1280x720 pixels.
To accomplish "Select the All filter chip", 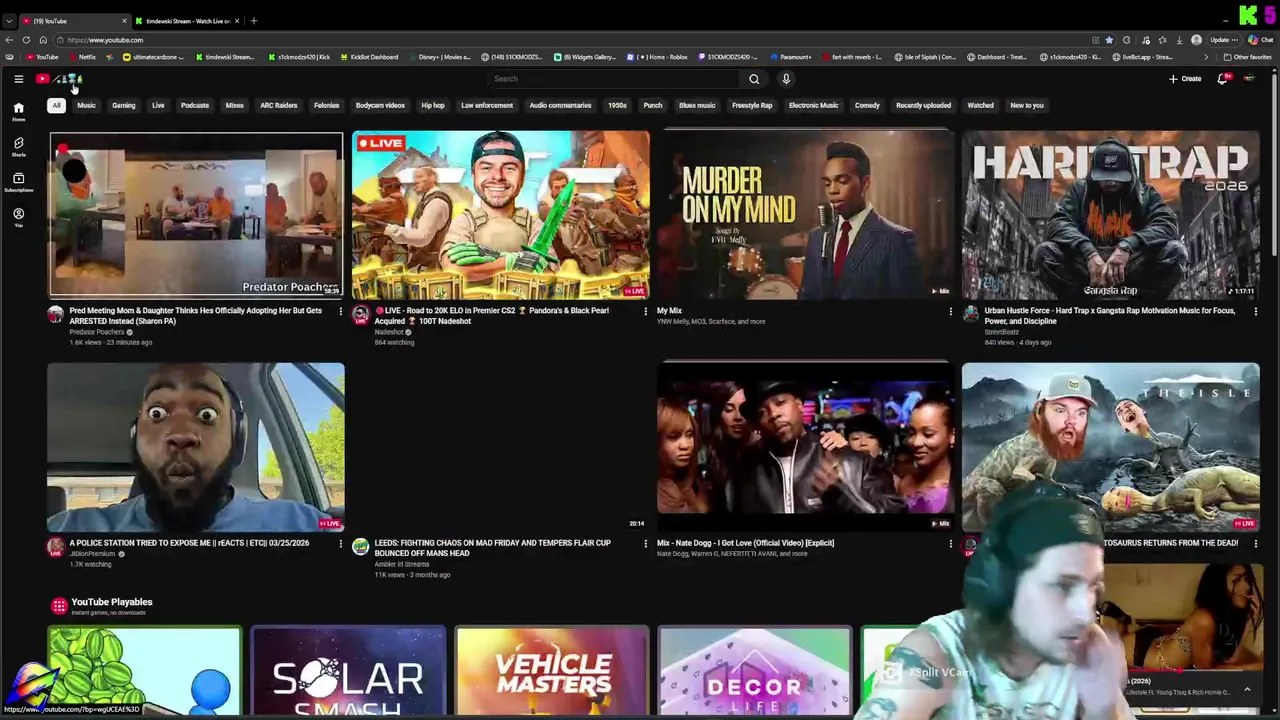I will coord(56,105).
